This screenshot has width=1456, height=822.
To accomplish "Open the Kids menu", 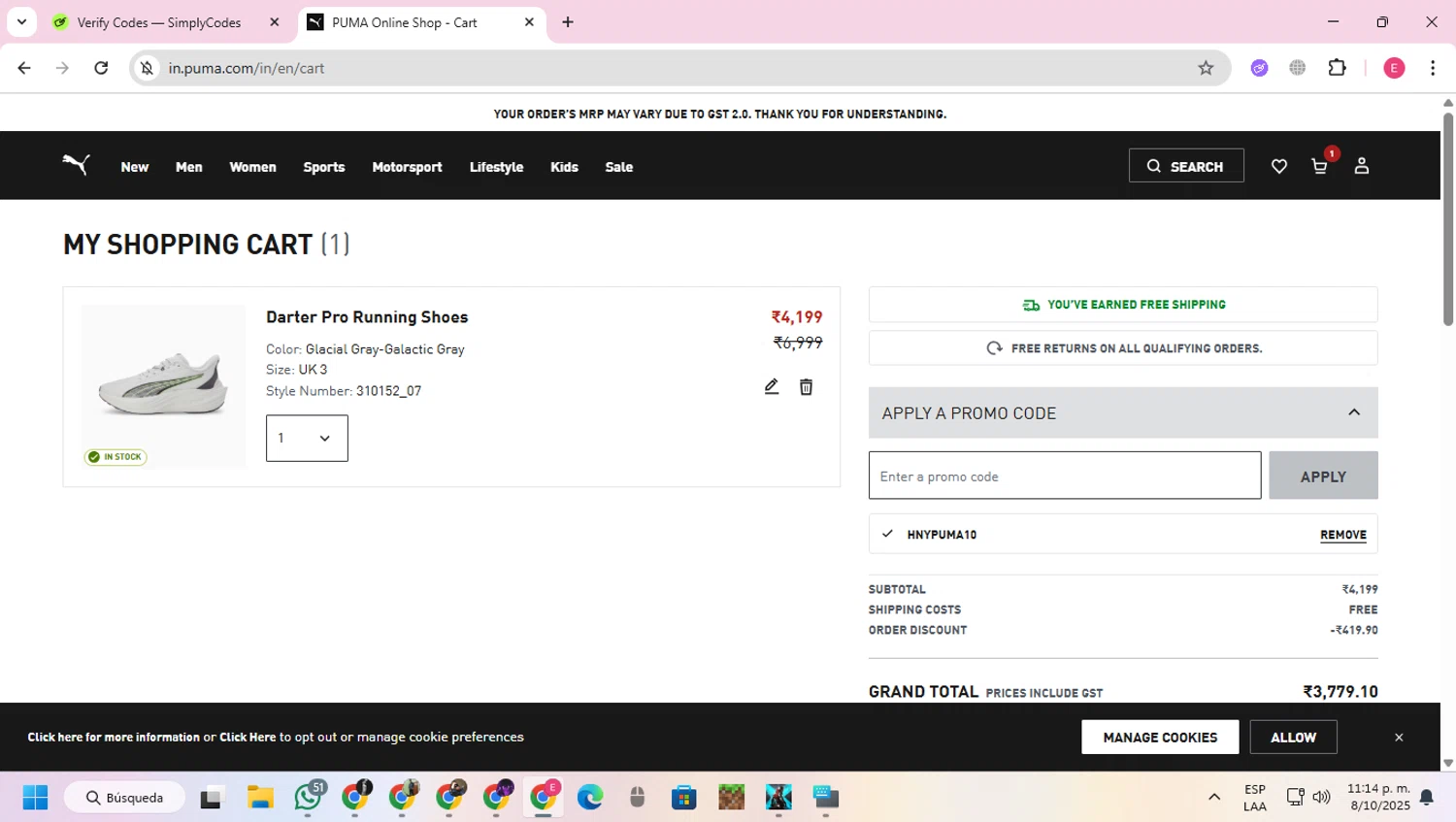I will pyautogui.click(x=564, y=167).
